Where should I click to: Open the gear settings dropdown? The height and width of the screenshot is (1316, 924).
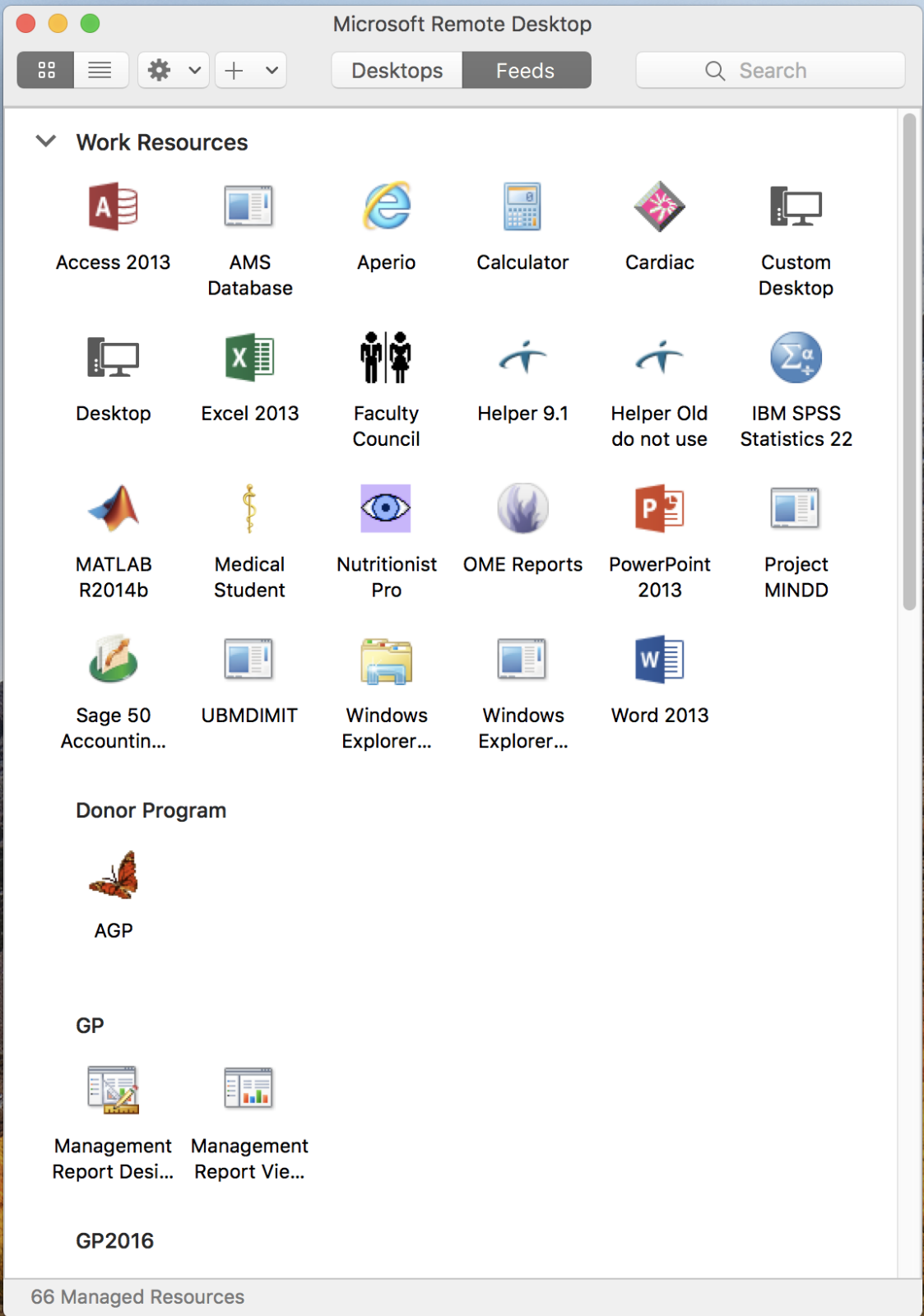[x=174, y=70]
